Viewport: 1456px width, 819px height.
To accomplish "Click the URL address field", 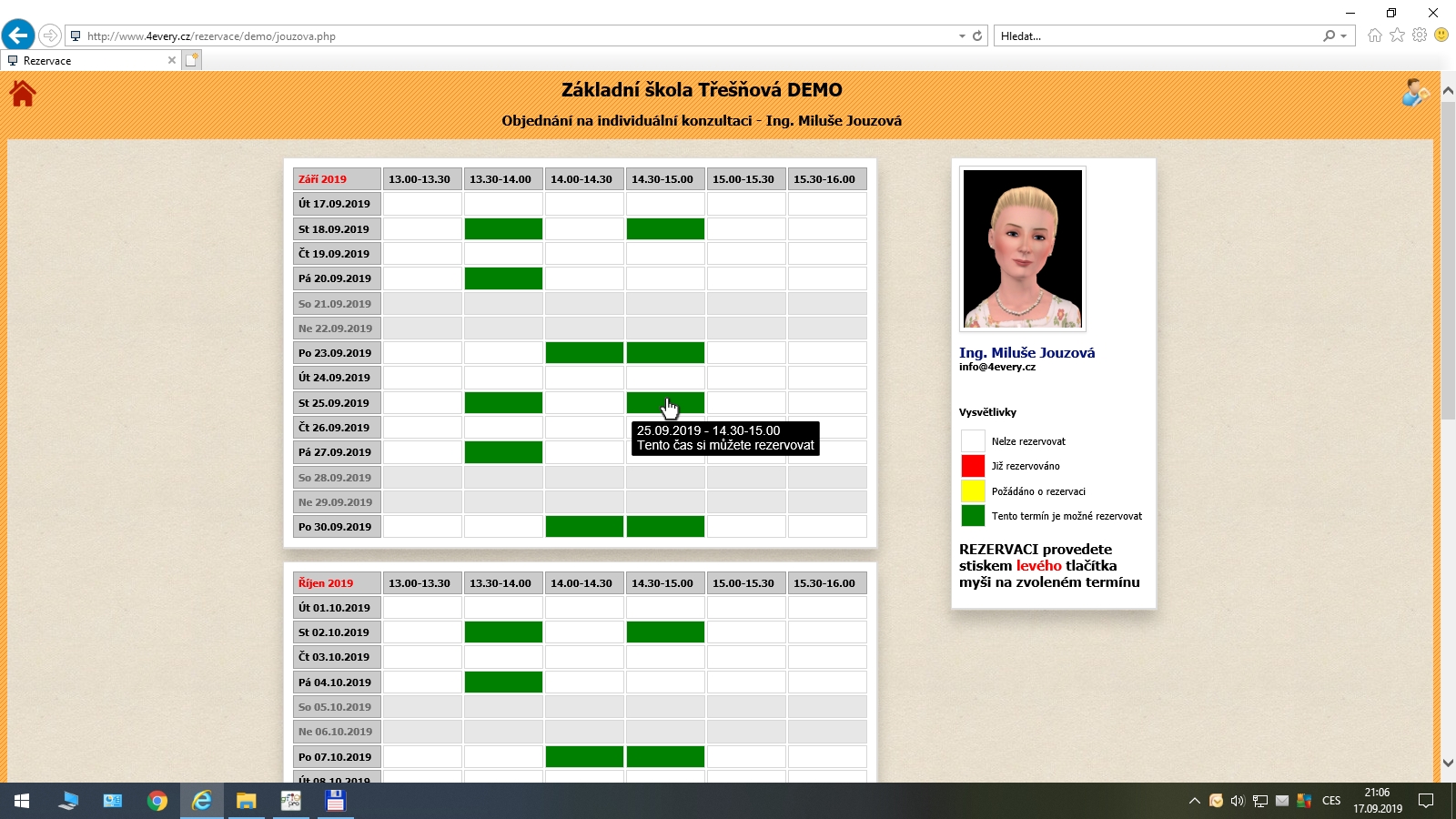I will (x=519, y=36).
